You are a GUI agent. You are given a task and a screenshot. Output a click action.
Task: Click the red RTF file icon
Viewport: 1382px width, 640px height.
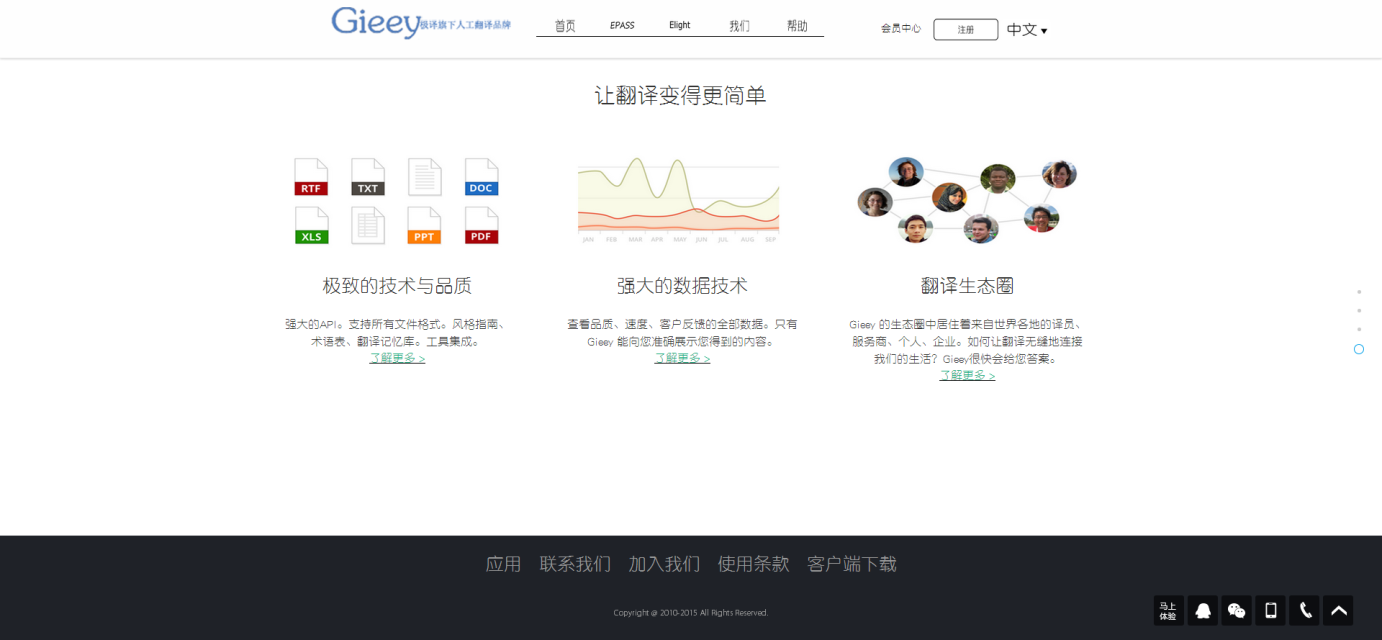click(x=311, y=177)
